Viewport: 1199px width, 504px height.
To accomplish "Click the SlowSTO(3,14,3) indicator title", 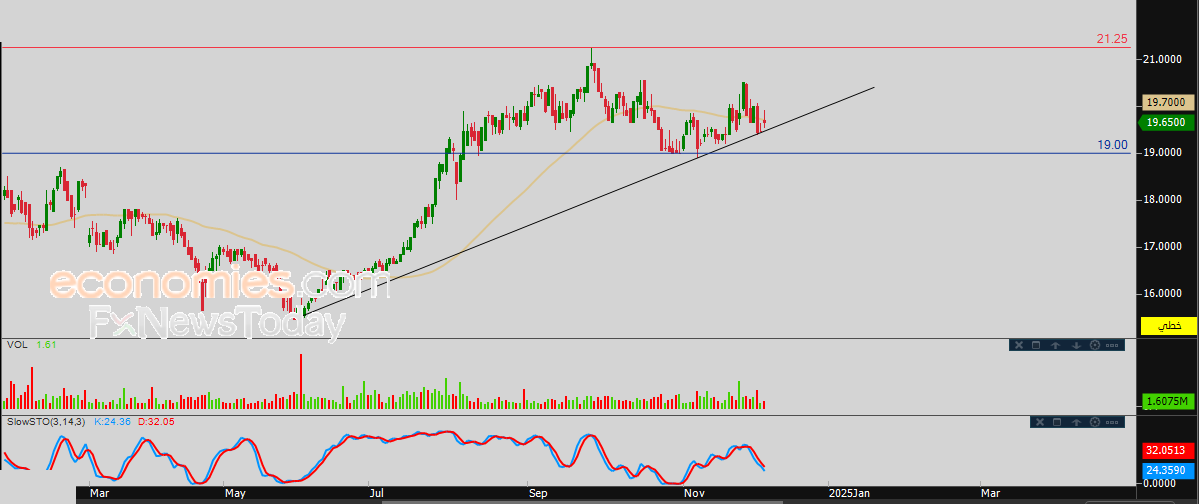I will point(47,421).
